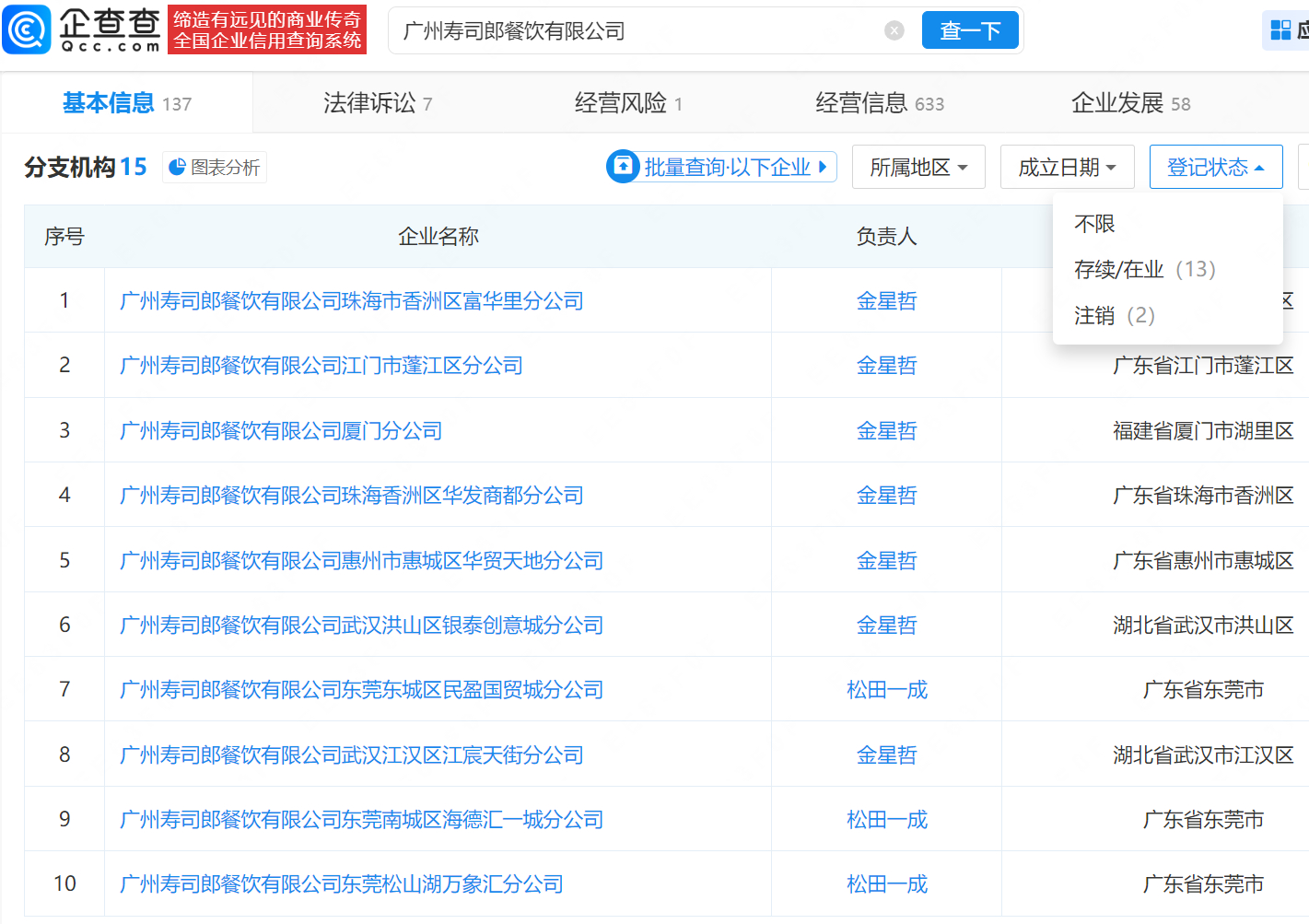Clear the search box with the X icon
The image size is (1309, 924).
point(894,30)
